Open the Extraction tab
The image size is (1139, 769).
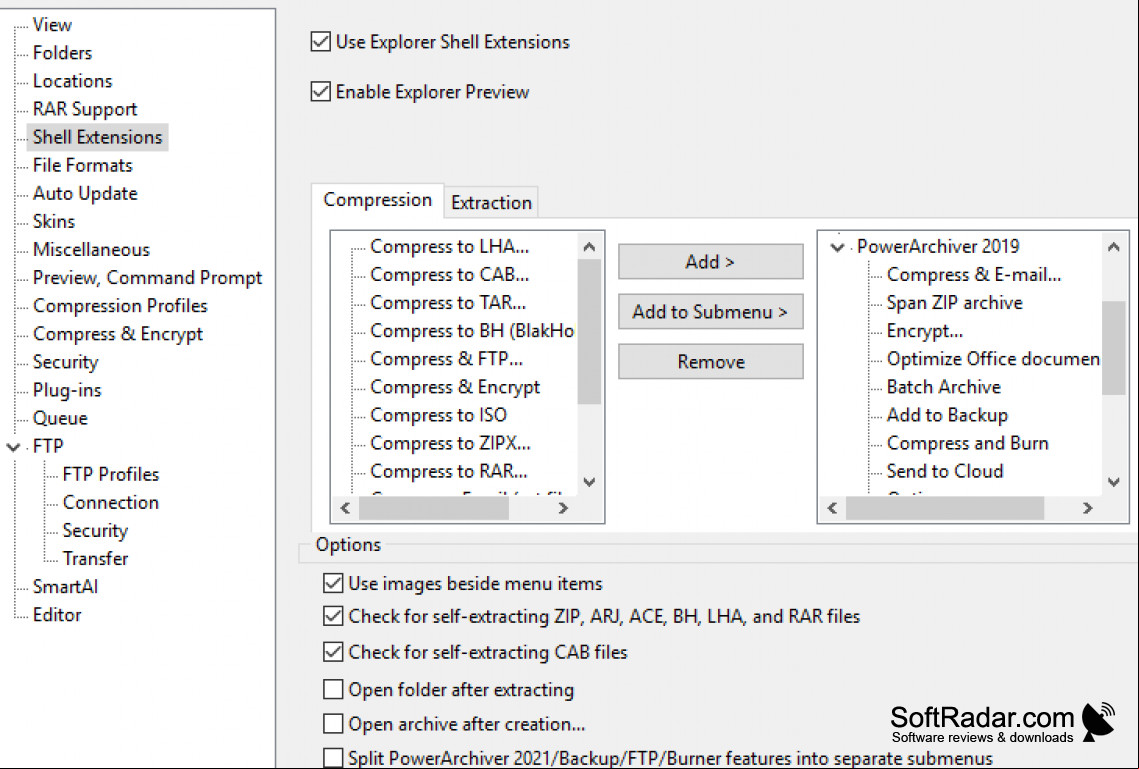pyautogui.click(x=491, y=203)
